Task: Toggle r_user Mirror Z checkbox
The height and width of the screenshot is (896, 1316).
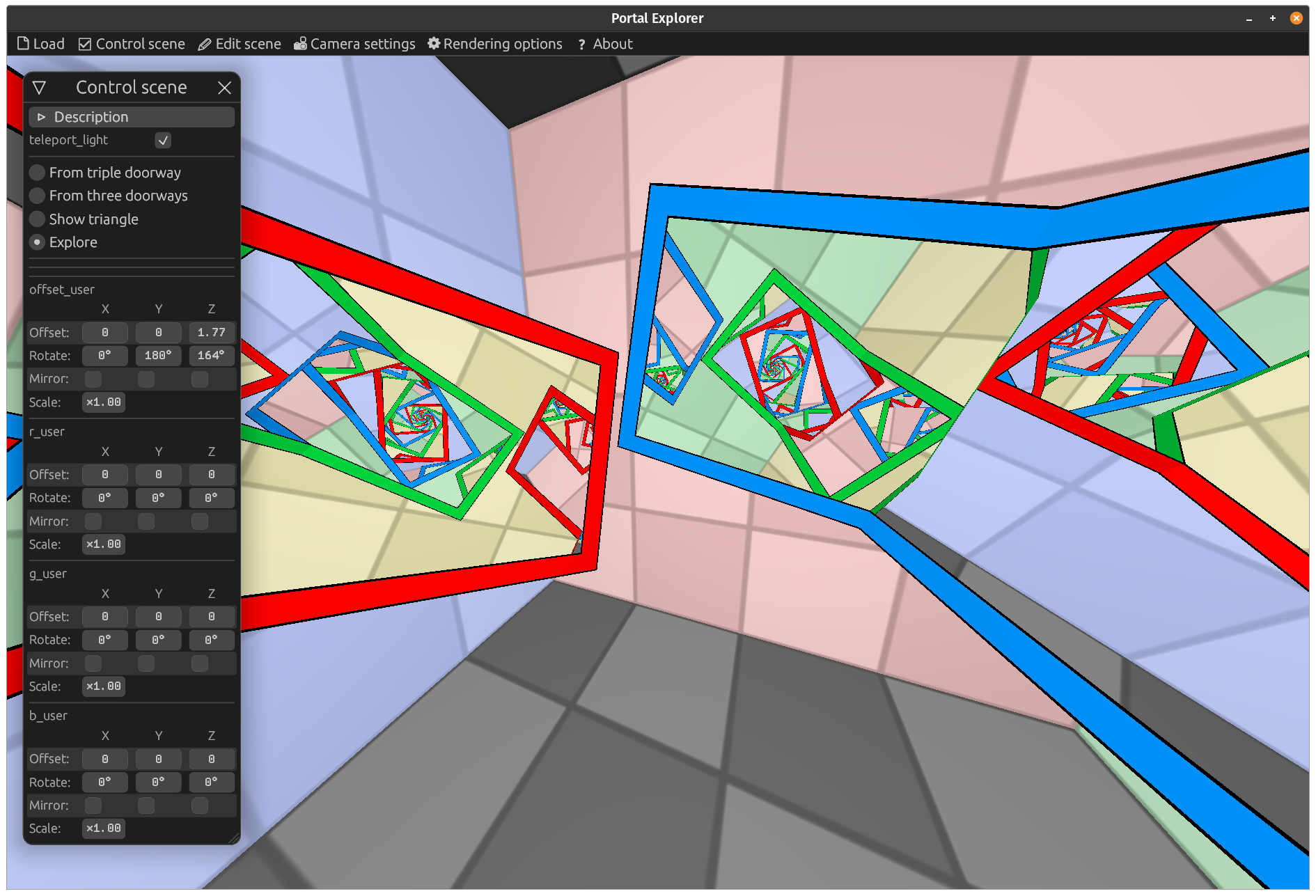Action: (200, 521)
